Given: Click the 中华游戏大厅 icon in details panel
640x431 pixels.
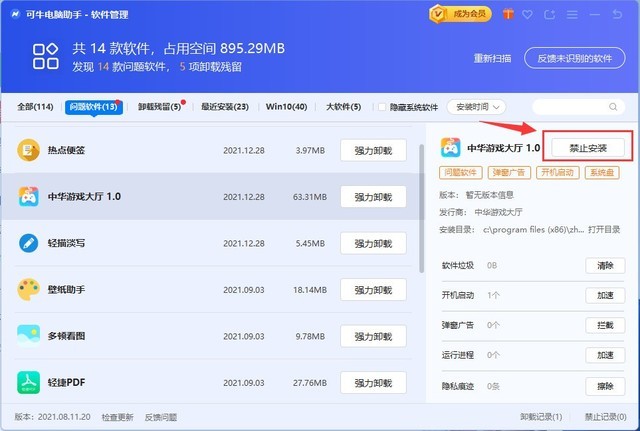Looking at the screenshot, I should 451,148.
